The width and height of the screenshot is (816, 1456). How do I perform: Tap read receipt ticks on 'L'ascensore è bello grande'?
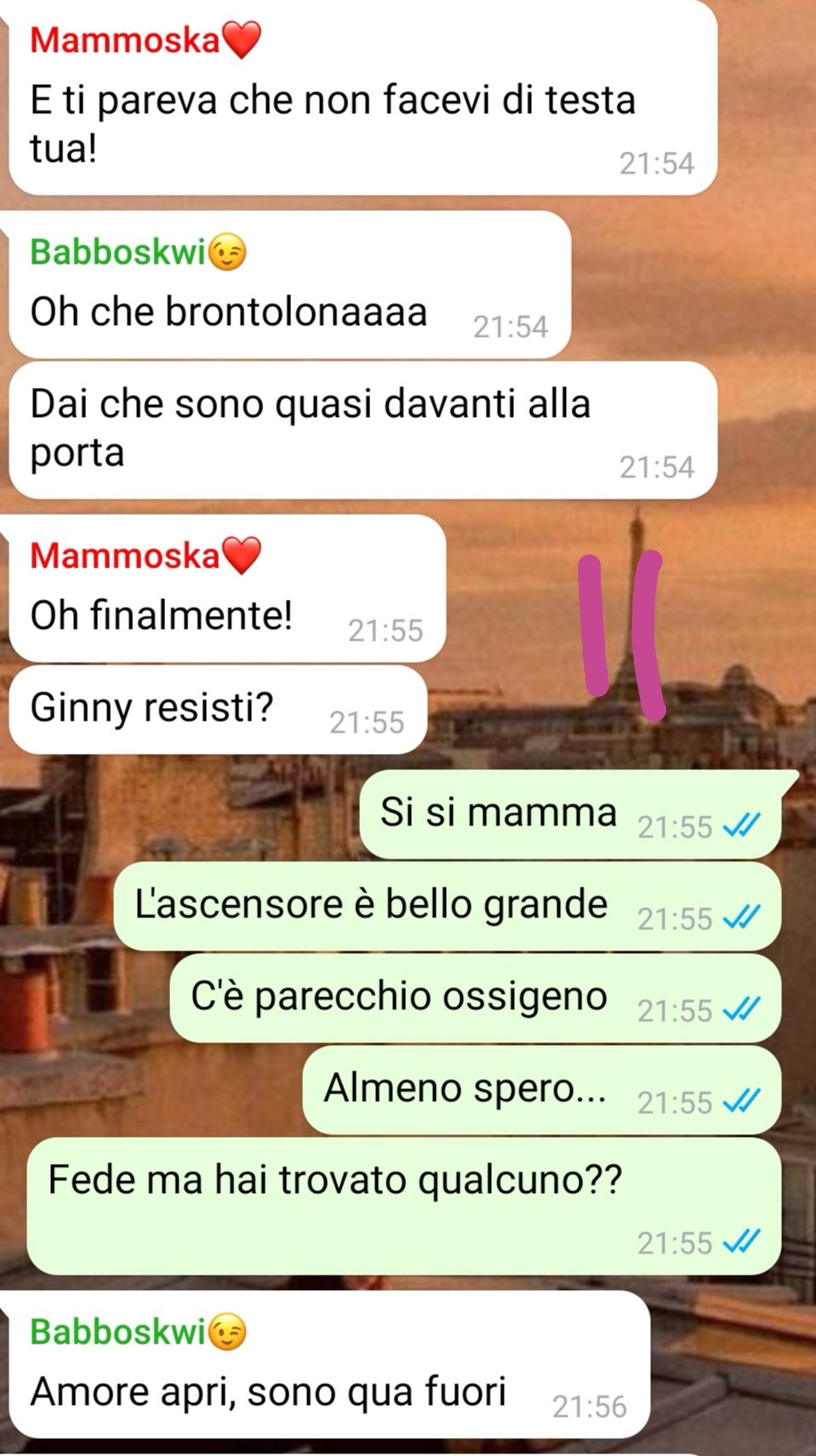[x=741, y=917]
